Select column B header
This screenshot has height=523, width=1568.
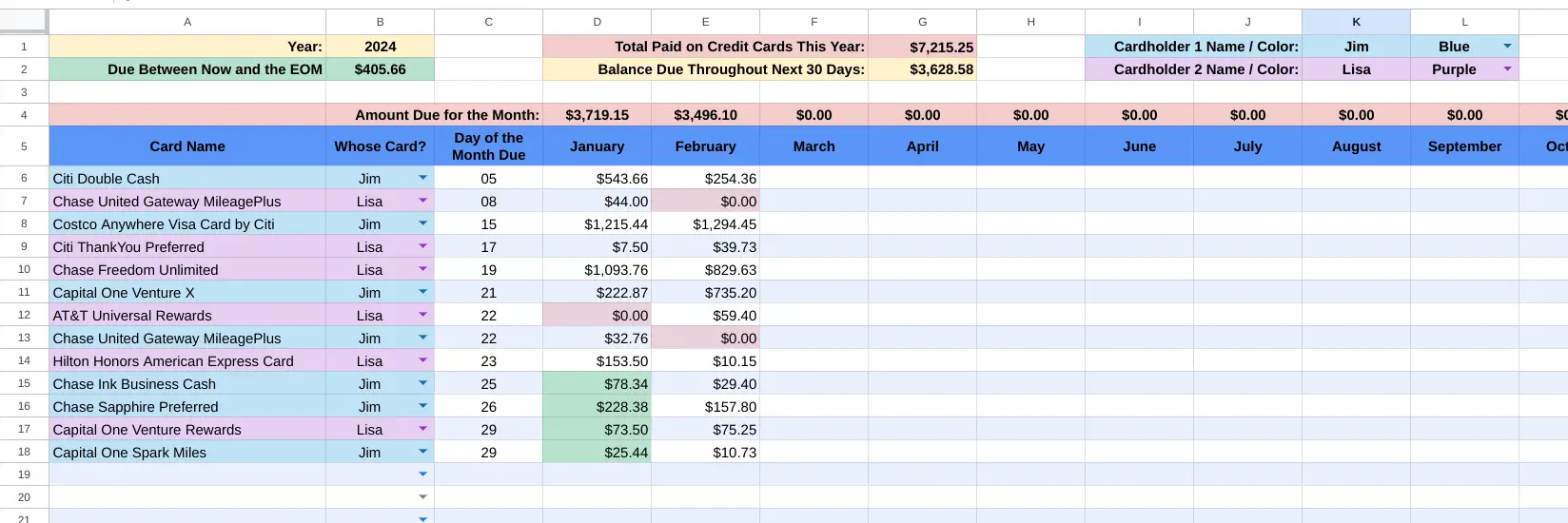point(381,22)
